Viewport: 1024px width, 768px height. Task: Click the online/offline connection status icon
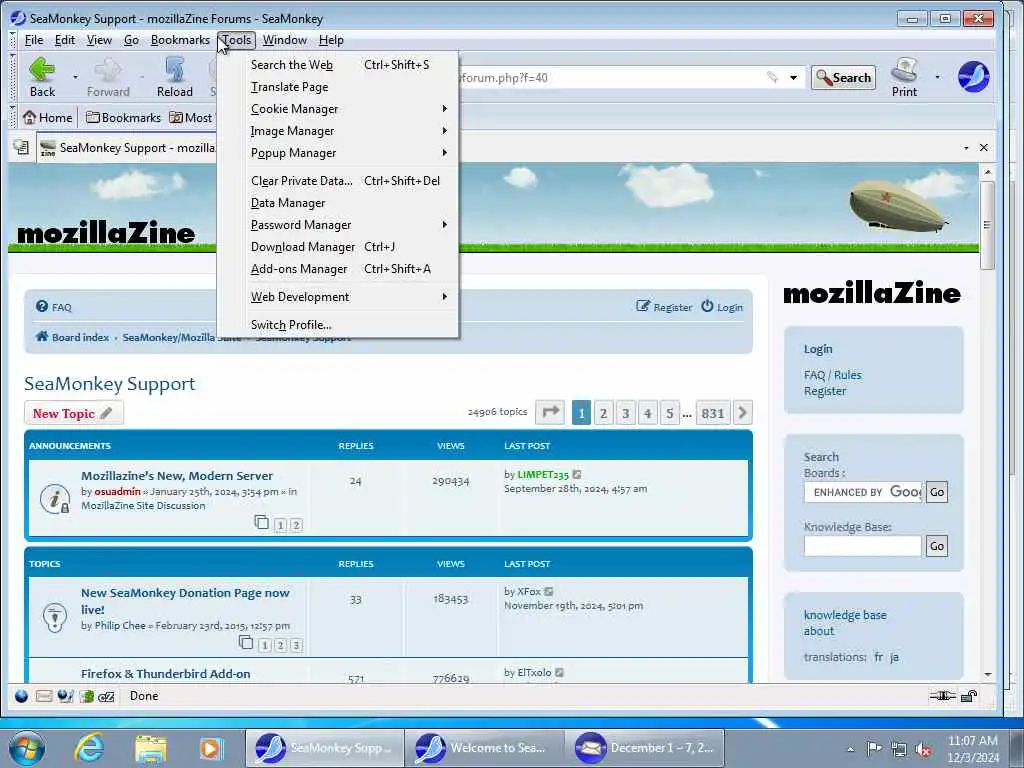click(942, 696)
